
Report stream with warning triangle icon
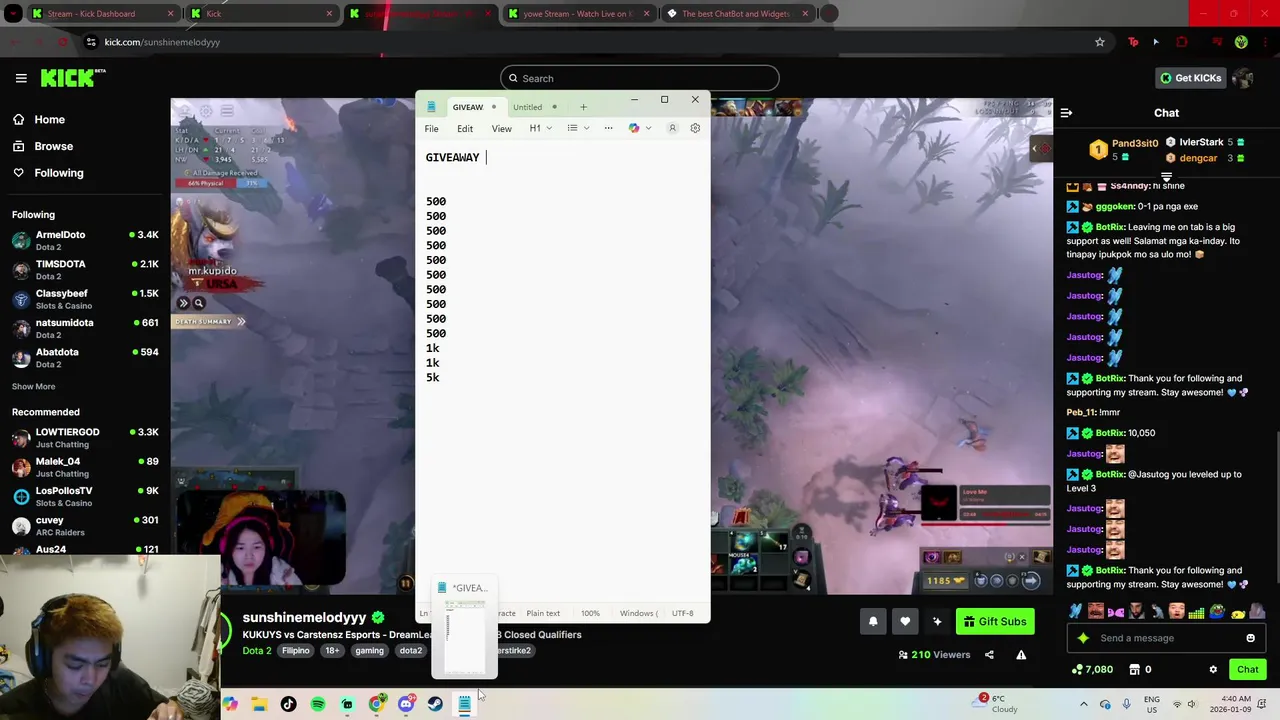coord(1021,655)
